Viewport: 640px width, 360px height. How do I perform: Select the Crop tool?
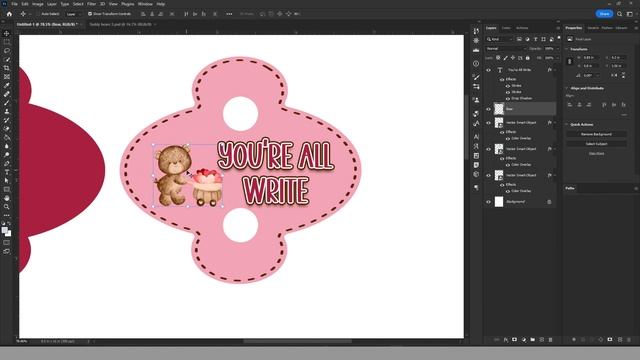tap(7, 68)
